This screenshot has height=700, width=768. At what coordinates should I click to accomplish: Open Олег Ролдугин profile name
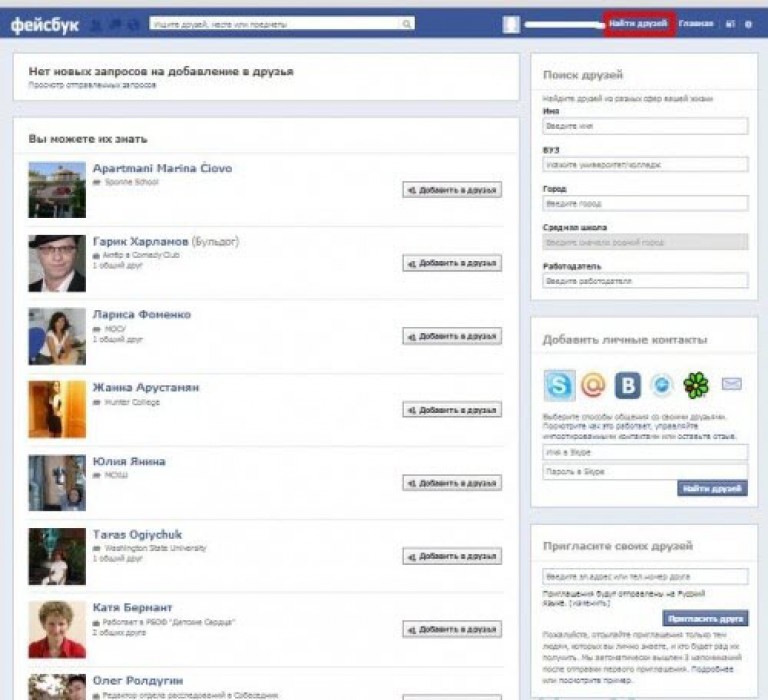pos(138,680)
